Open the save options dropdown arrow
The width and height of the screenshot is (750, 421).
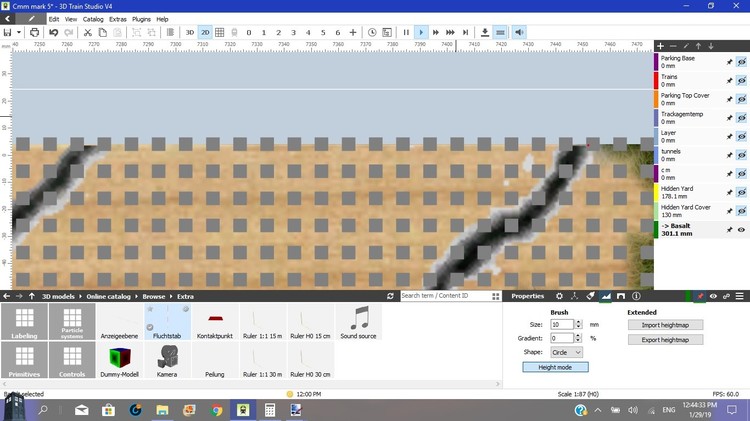(x=19, y=33)
